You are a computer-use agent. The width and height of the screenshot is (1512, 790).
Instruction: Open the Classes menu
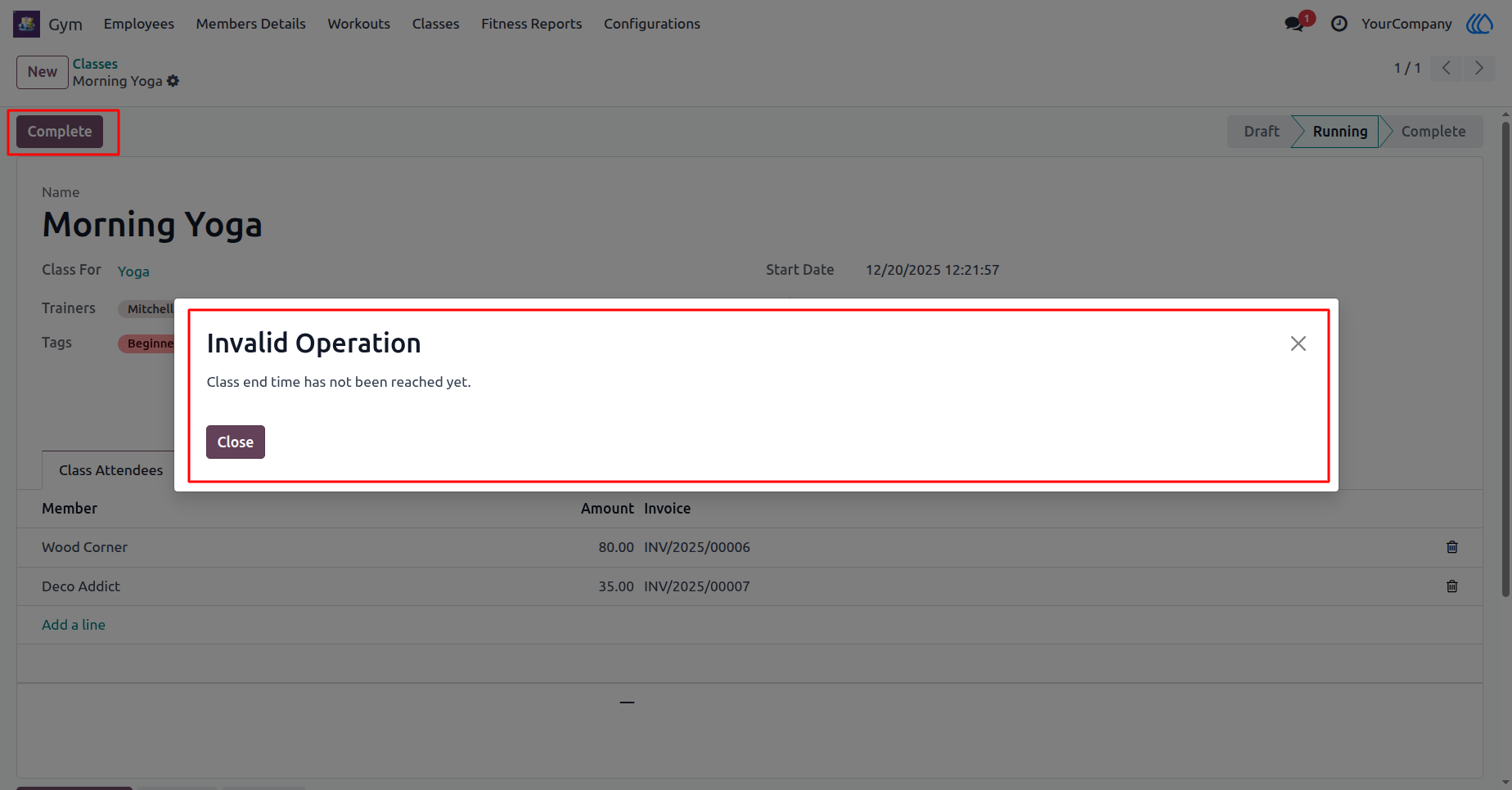tap(436, 24)
